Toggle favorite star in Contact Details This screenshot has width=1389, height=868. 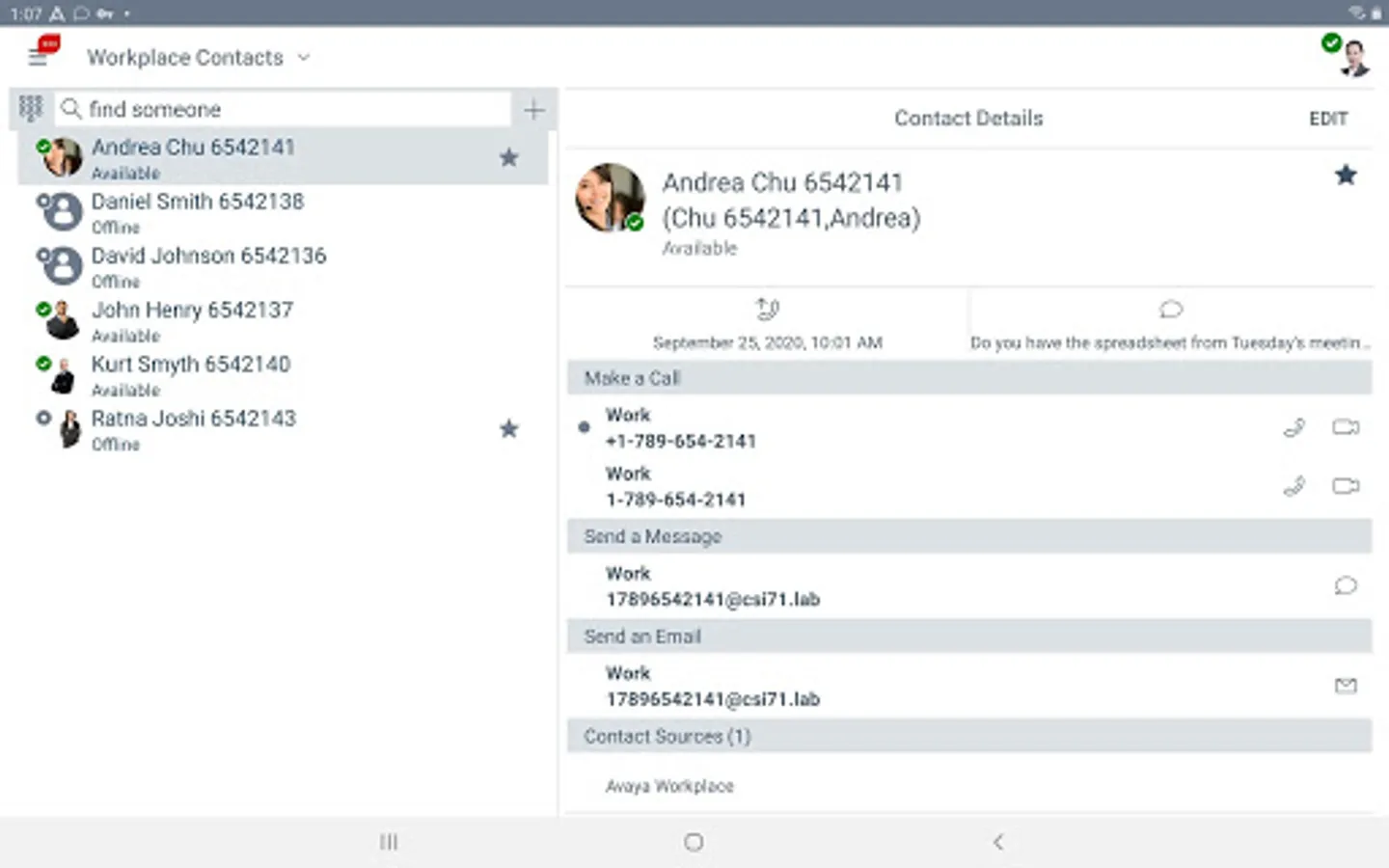[1346, 175]
